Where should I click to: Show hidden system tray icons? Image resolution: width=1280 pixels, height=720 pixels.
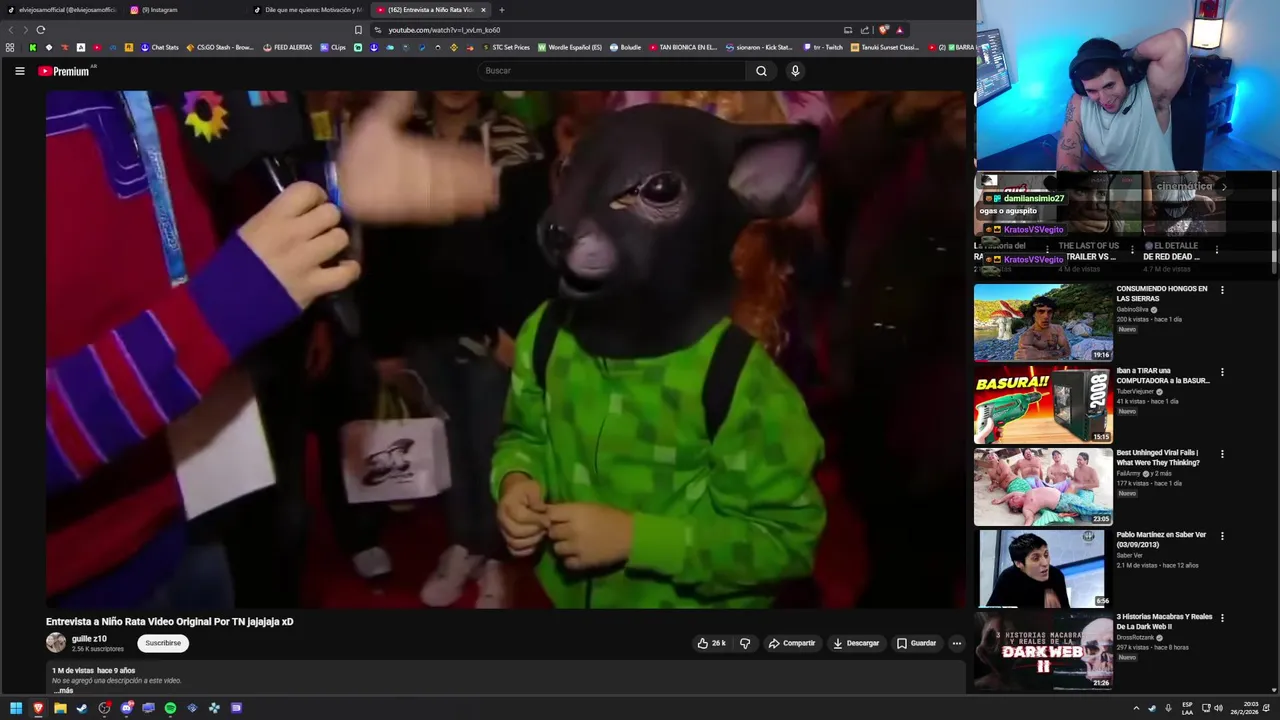pyautogui.click(x=1136, y=708)
